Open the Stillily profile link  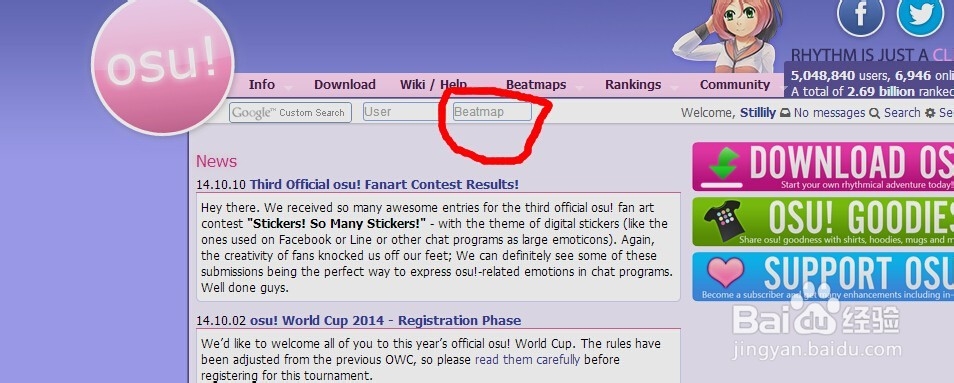[x=757, y=112]
